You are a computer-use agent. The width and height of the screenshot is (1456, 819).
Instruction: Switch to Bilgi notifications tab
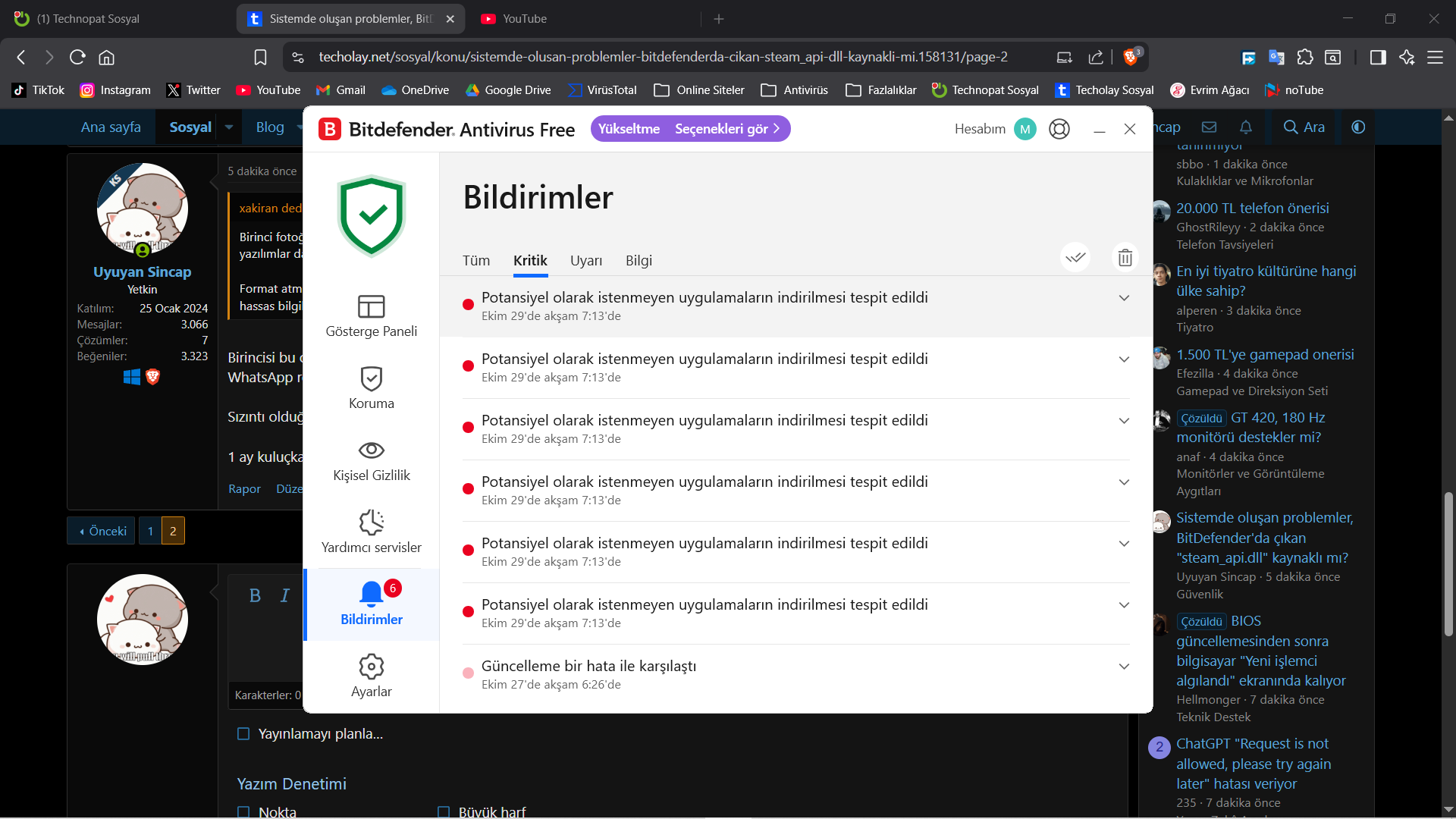[x=639, y=260]
